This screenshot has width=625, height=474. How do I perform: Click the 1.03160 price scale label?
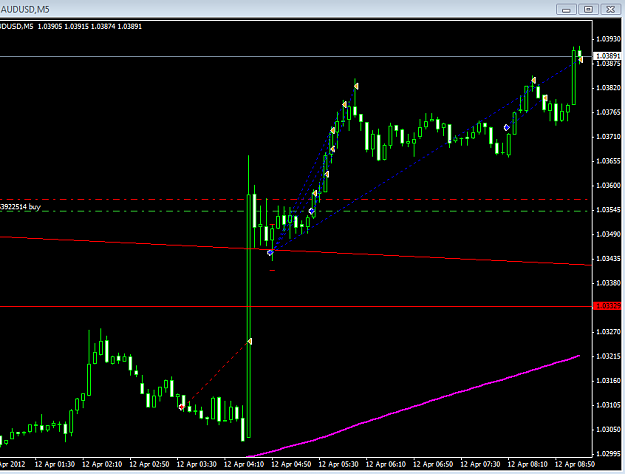pos(608,381)
